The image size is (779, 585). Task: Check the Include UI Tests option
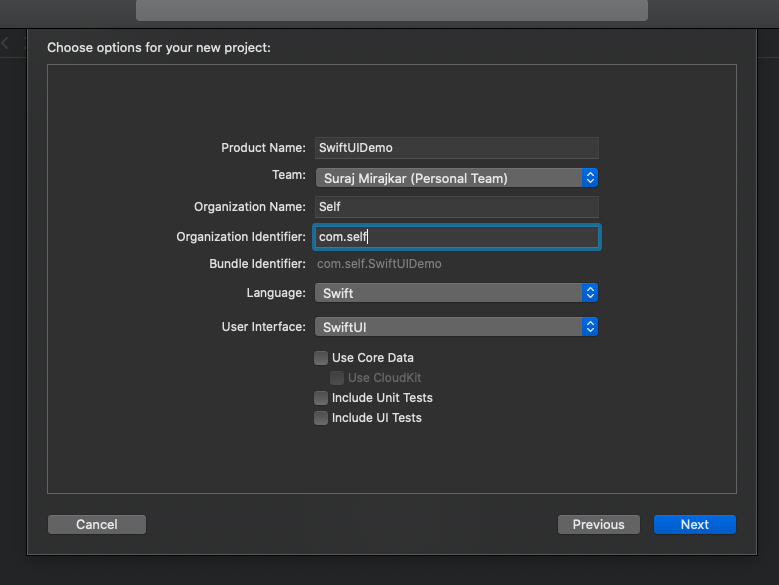tap(321, 418)
